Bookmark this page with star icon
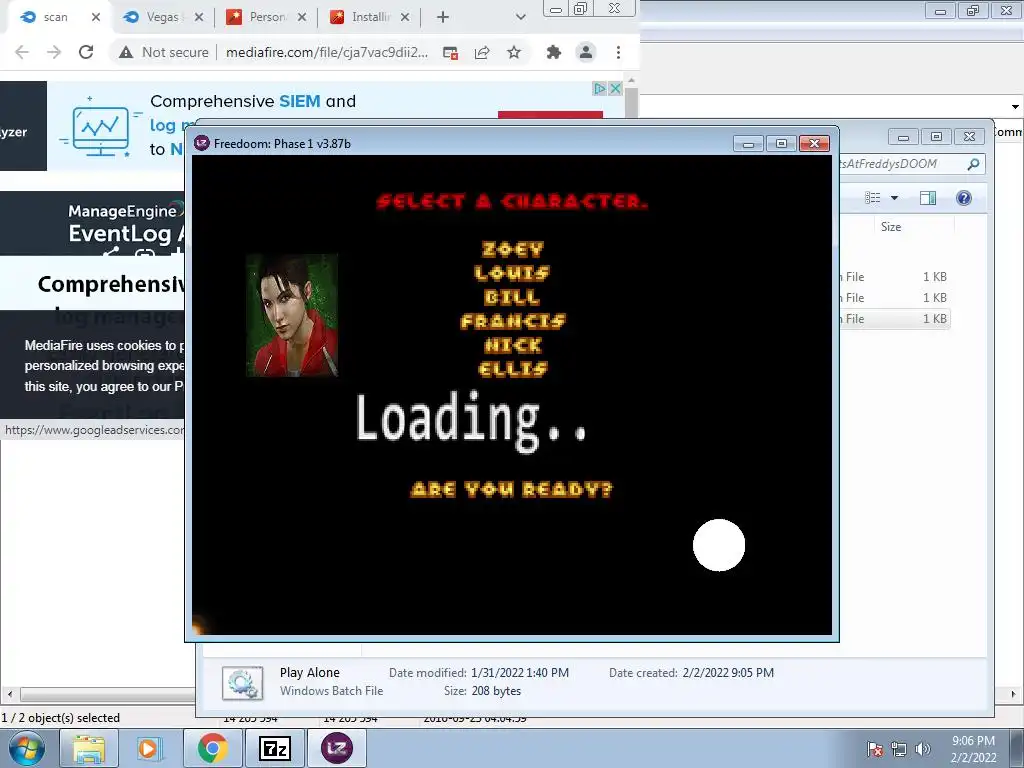The height and width of the screenshot is (768, 1024). (514, 52)
